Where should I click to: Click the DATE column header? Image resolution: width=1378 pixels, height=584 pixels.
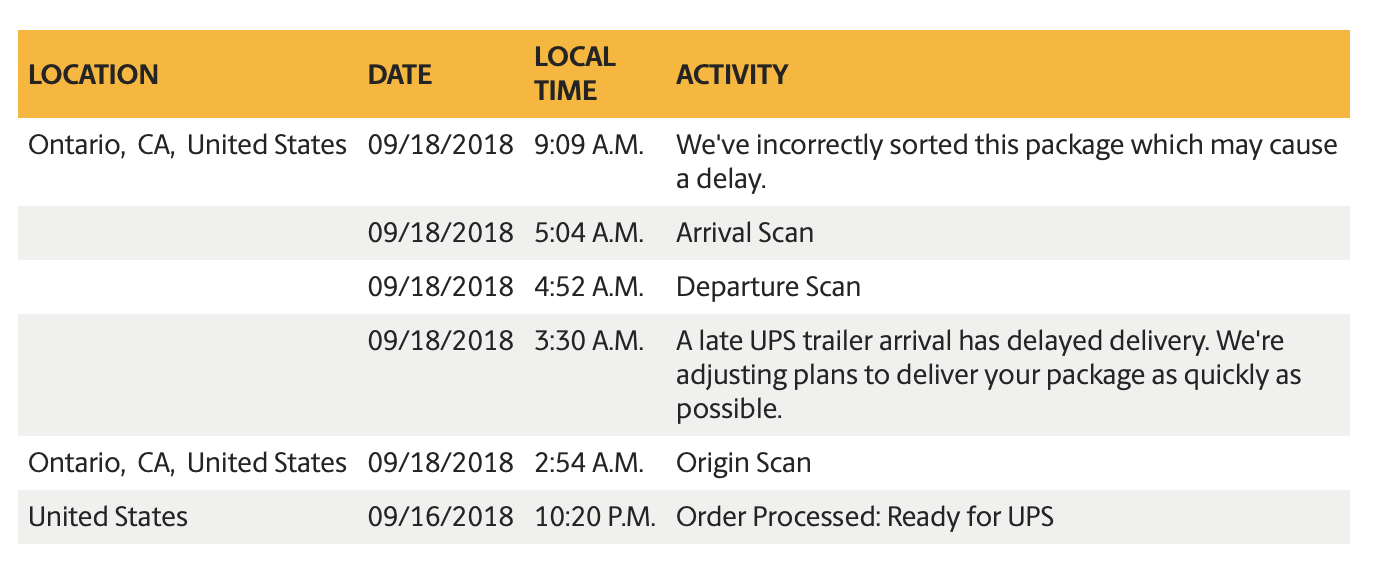[399, 75]
